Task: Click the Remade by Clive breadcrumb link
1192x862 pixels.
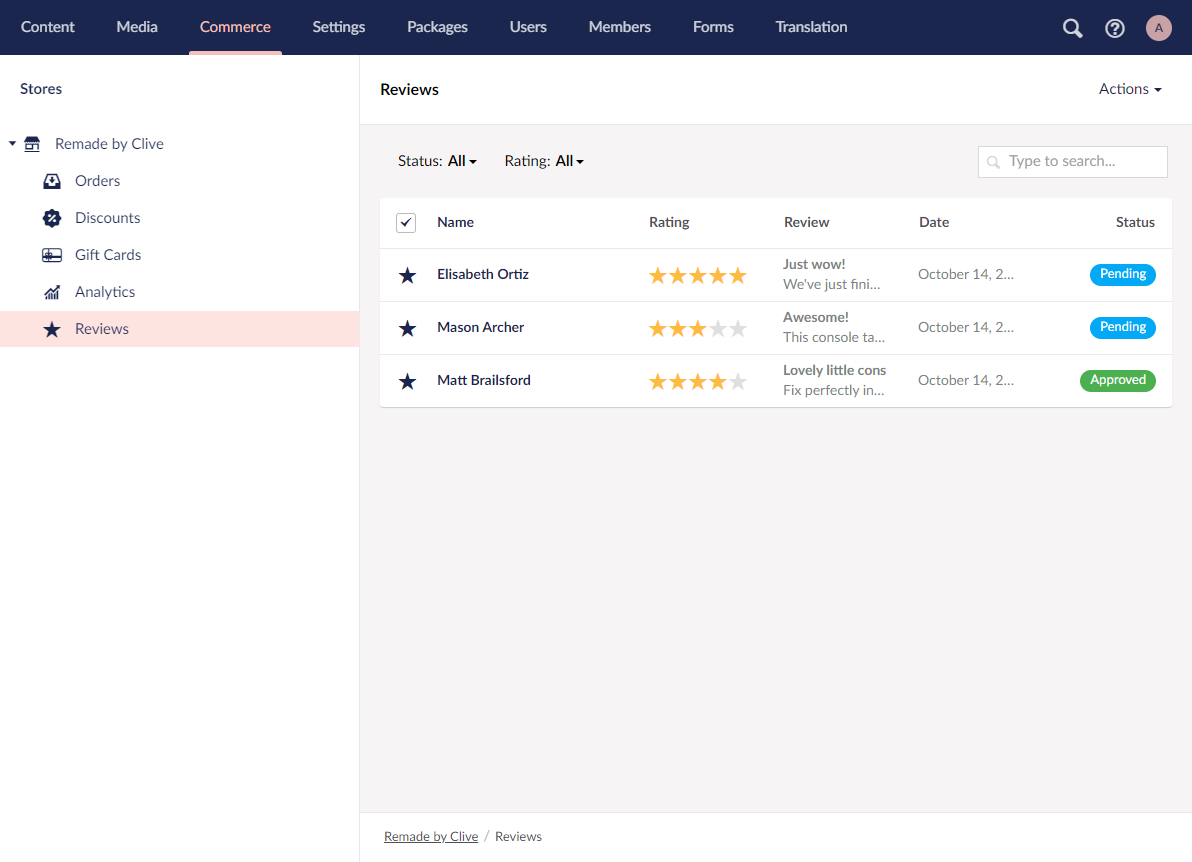Action: point(431,836)
